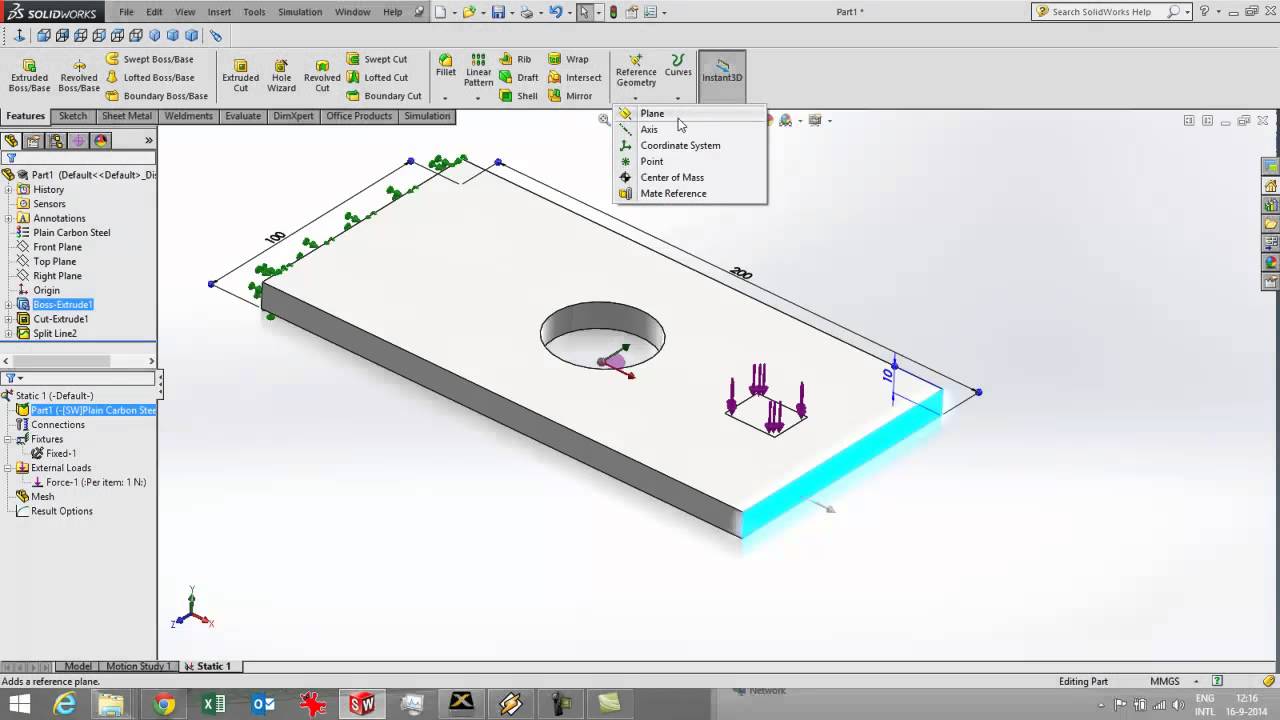Select the Revolved Boss/Base tool
This screenshot has height=720, width=1280.
click(x=79, y=75)
